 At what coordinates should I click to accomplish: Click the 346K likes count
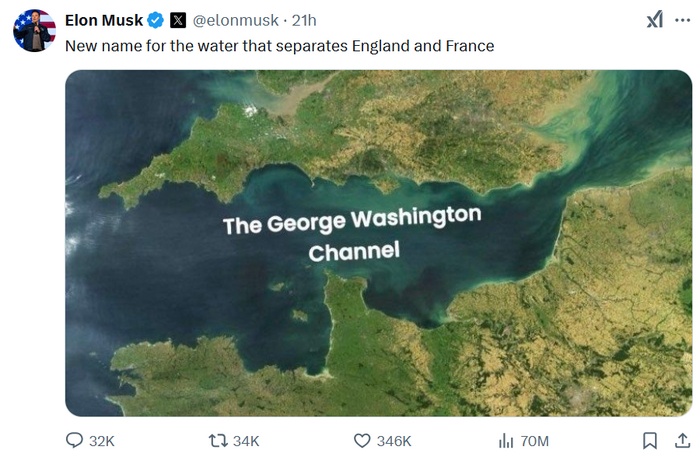tap(394, 441)
